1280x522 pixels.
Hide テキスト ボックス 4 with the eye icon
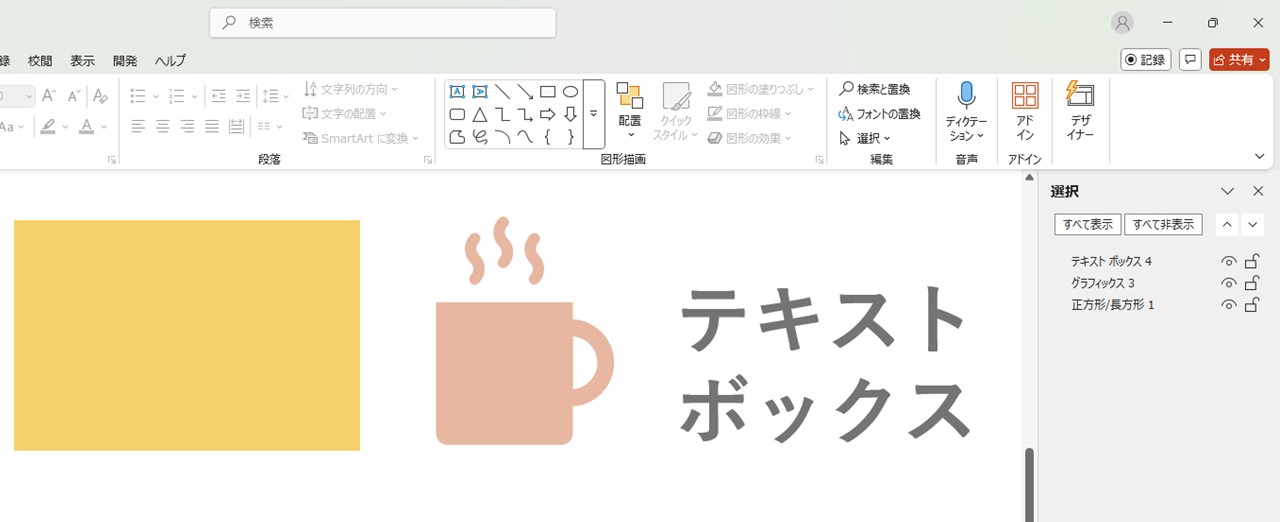(1229, 261)
